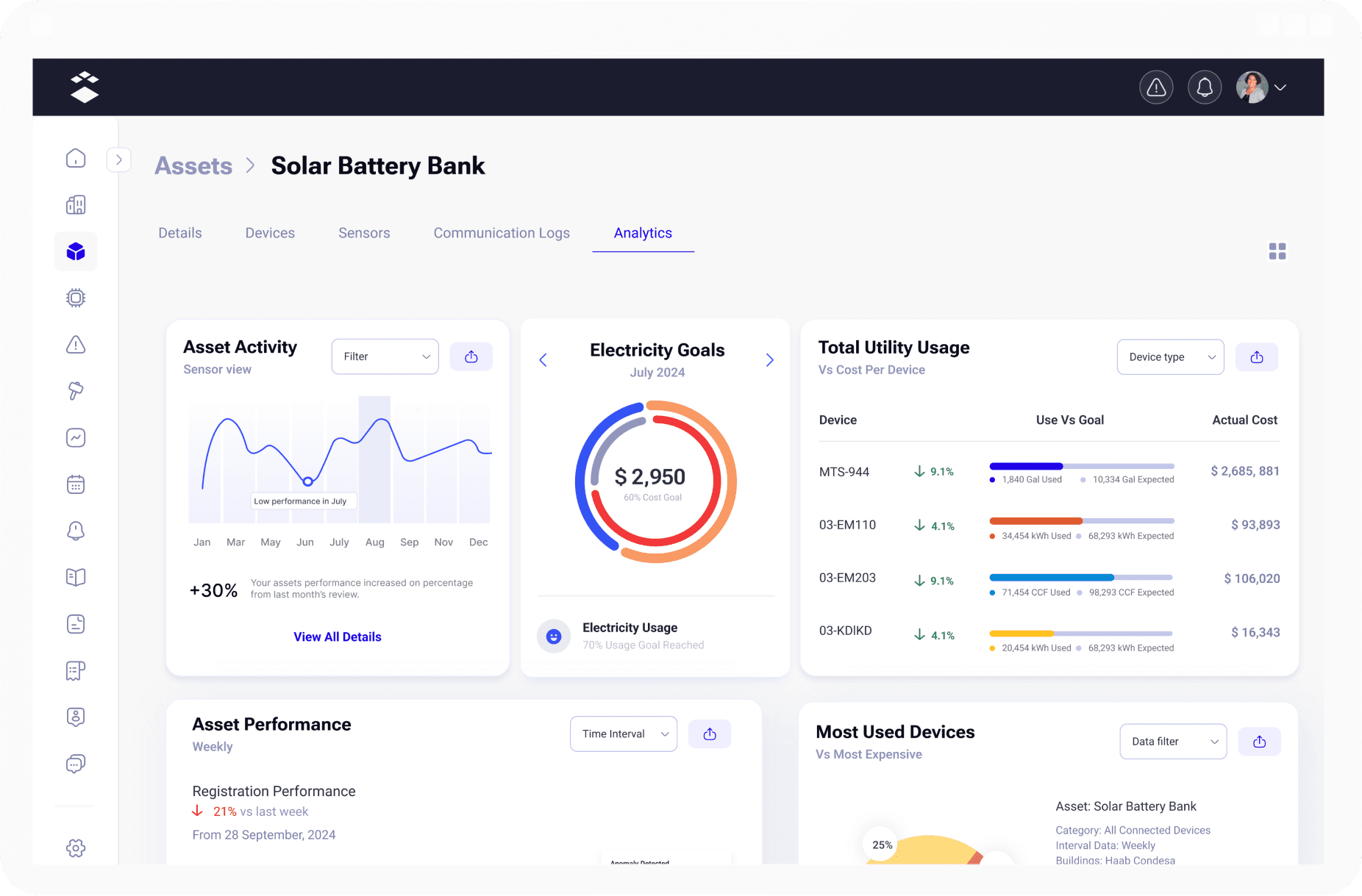Open the Device type dropdown
Image resolution: width=1362 pixels, height=896 pixels.
[x=1170, y=357]
